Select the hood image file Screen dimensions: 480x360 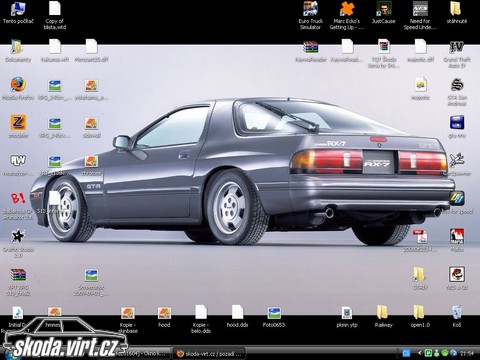coord(164,313)
